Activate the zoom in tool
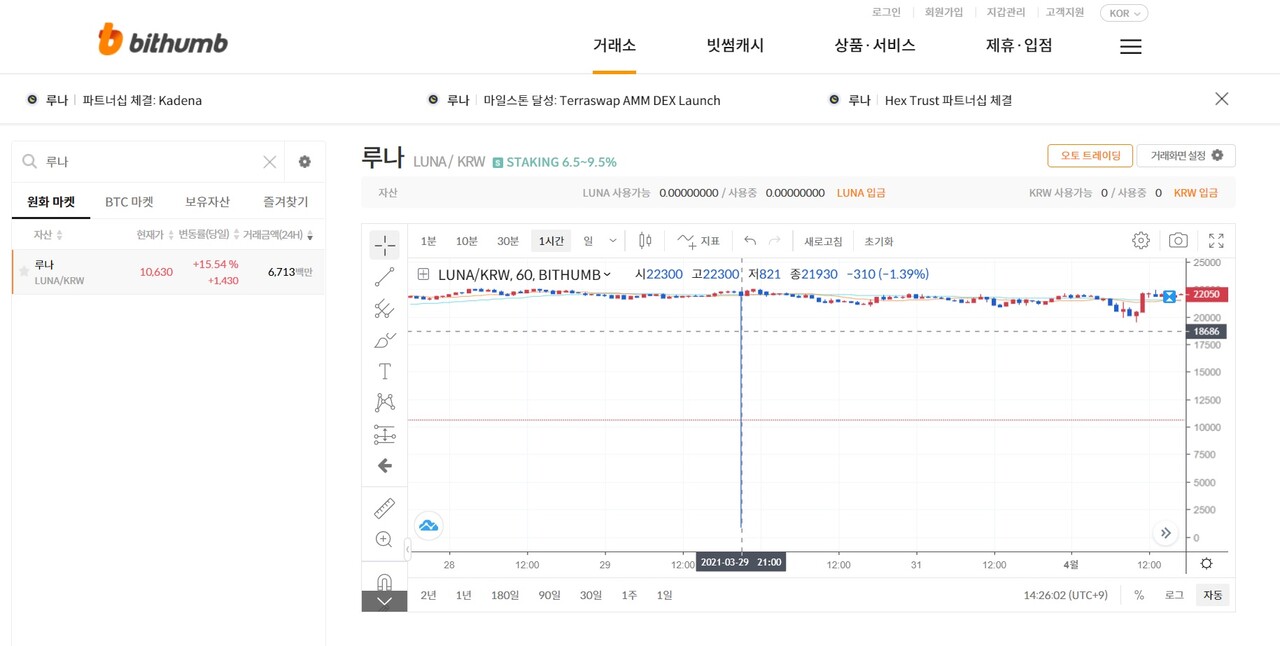Screen dimensions: 1280x646 point(384,539)
